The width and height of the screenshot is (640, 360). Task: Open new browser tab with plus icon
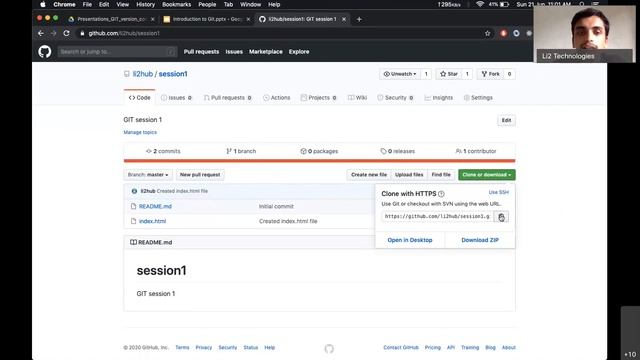click(x=359, y=19)
